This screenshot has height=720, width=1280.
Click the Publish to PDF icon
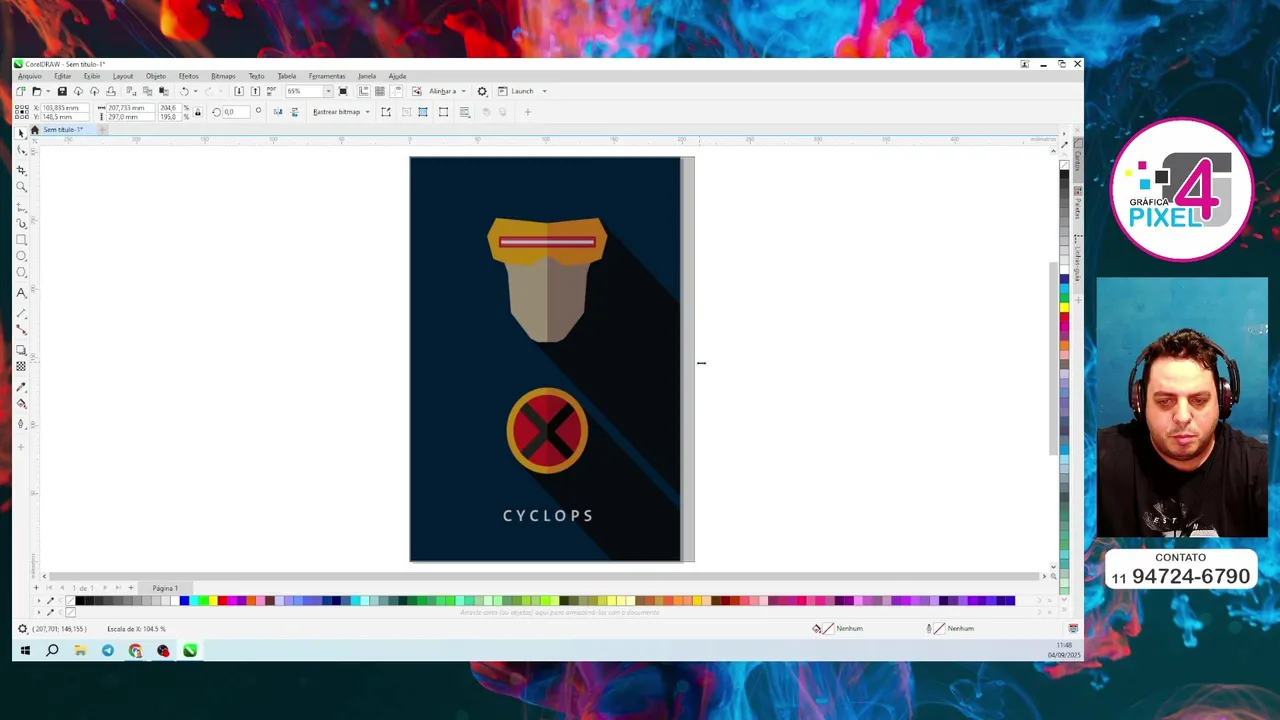point(271,91)
